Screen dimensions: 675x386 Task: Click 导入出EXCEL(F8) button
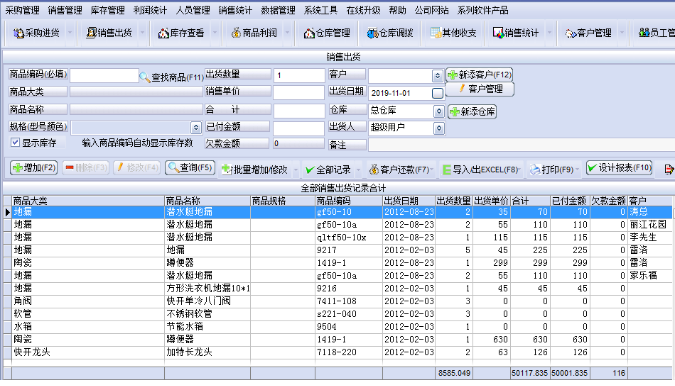(x=480, y=170)
